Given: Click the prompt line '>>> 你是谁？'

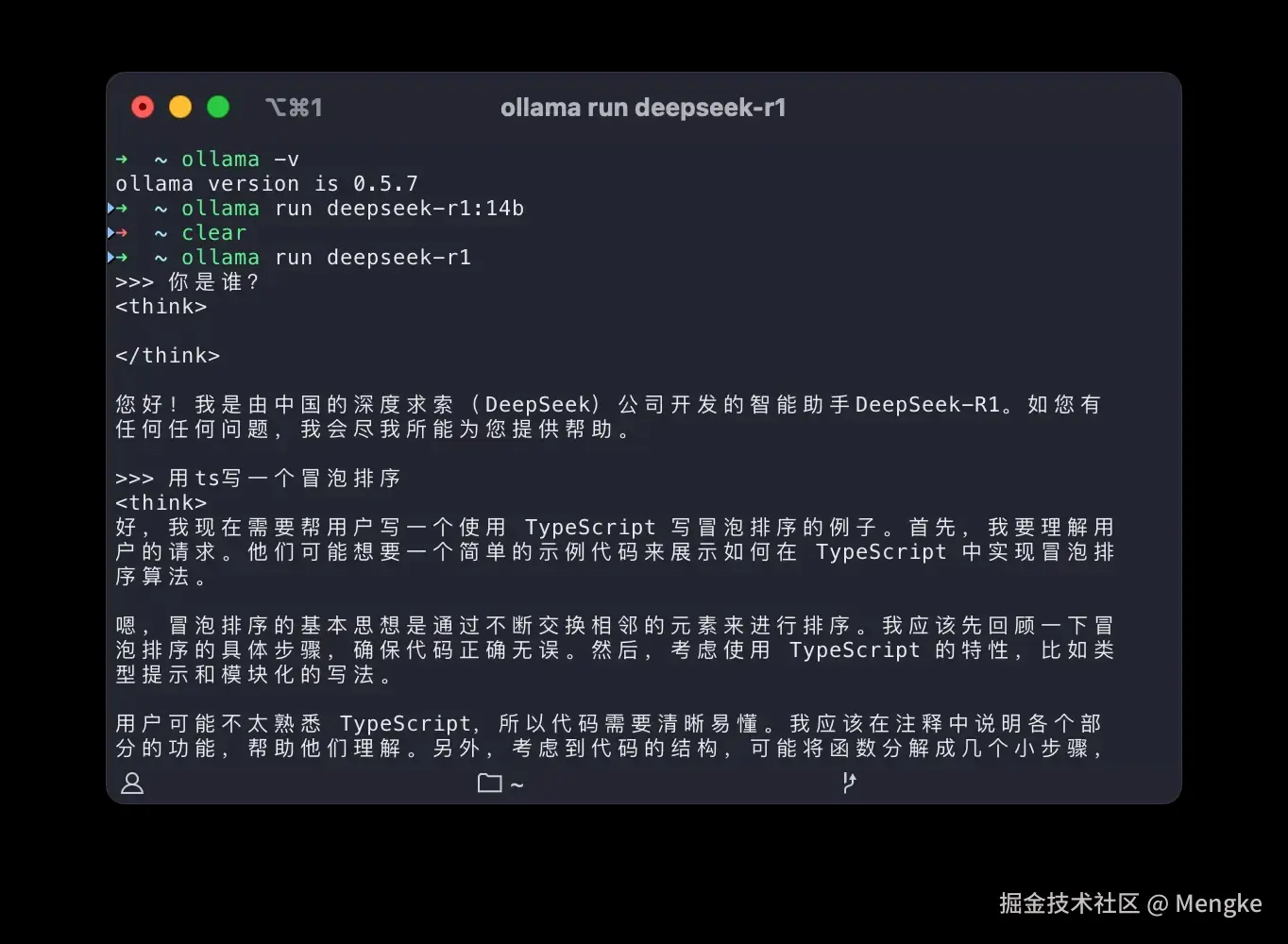Looking at the screenshot, I should 187,282.
